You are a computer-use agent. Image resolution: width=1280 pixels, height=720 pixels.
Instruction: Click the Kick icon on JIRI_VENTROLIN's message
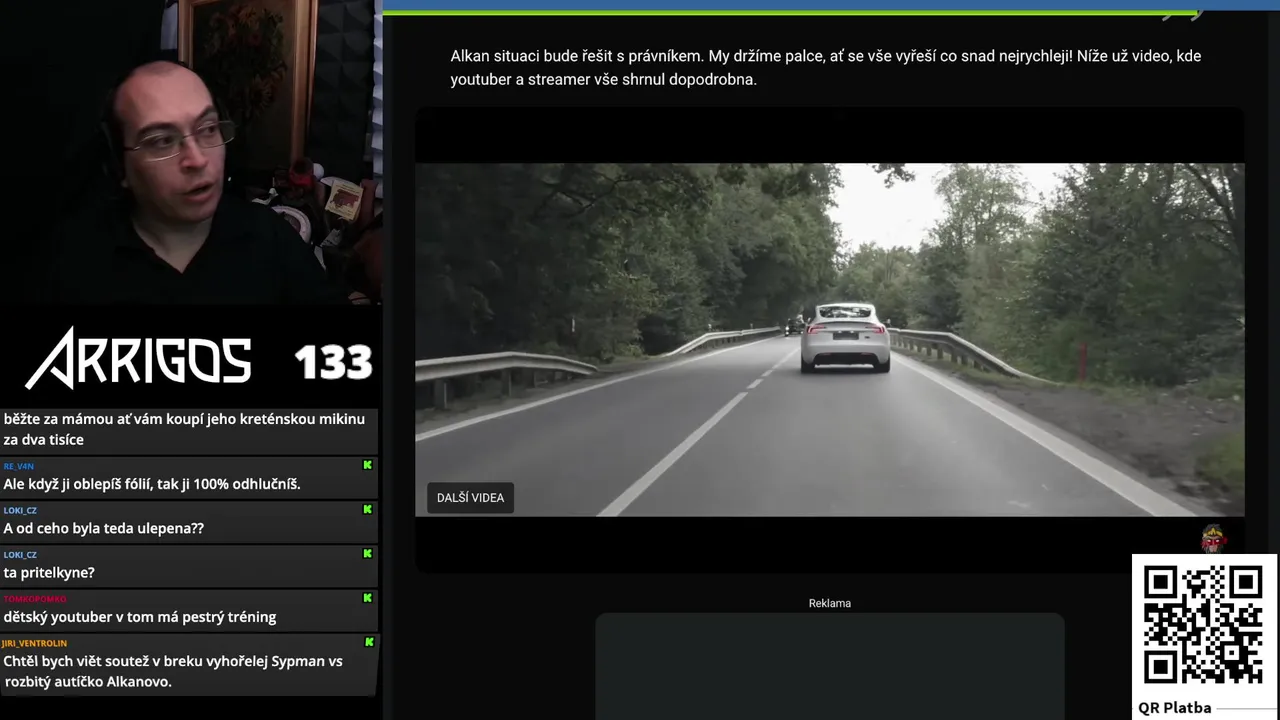tap(369, 642)
